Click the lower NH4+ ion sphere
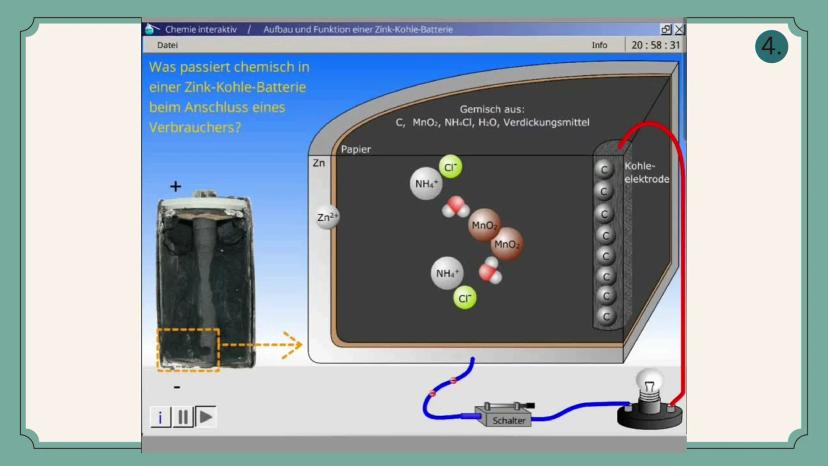Screen dimensions: 828x466 click(447, 273)
